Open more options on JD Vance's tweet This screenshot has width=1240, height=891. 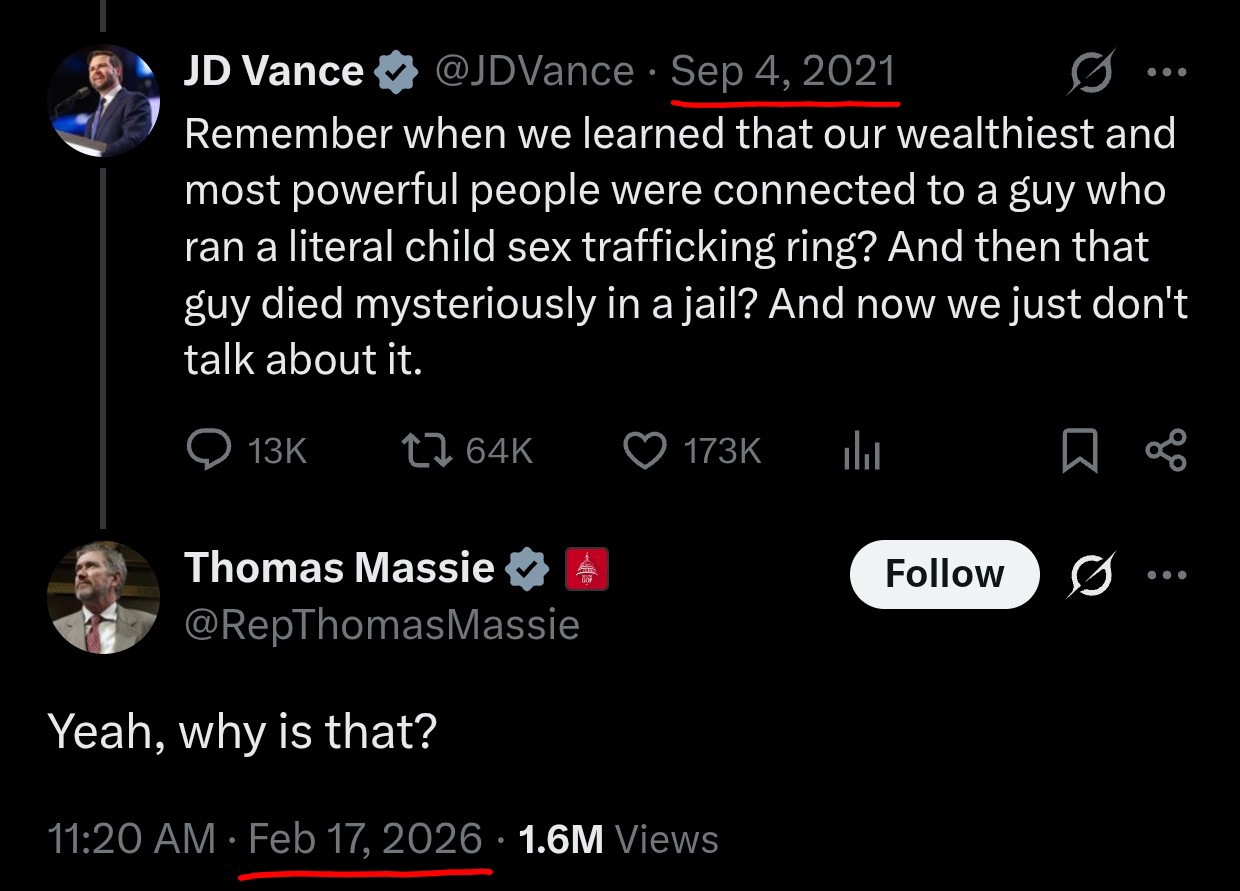1167,72
